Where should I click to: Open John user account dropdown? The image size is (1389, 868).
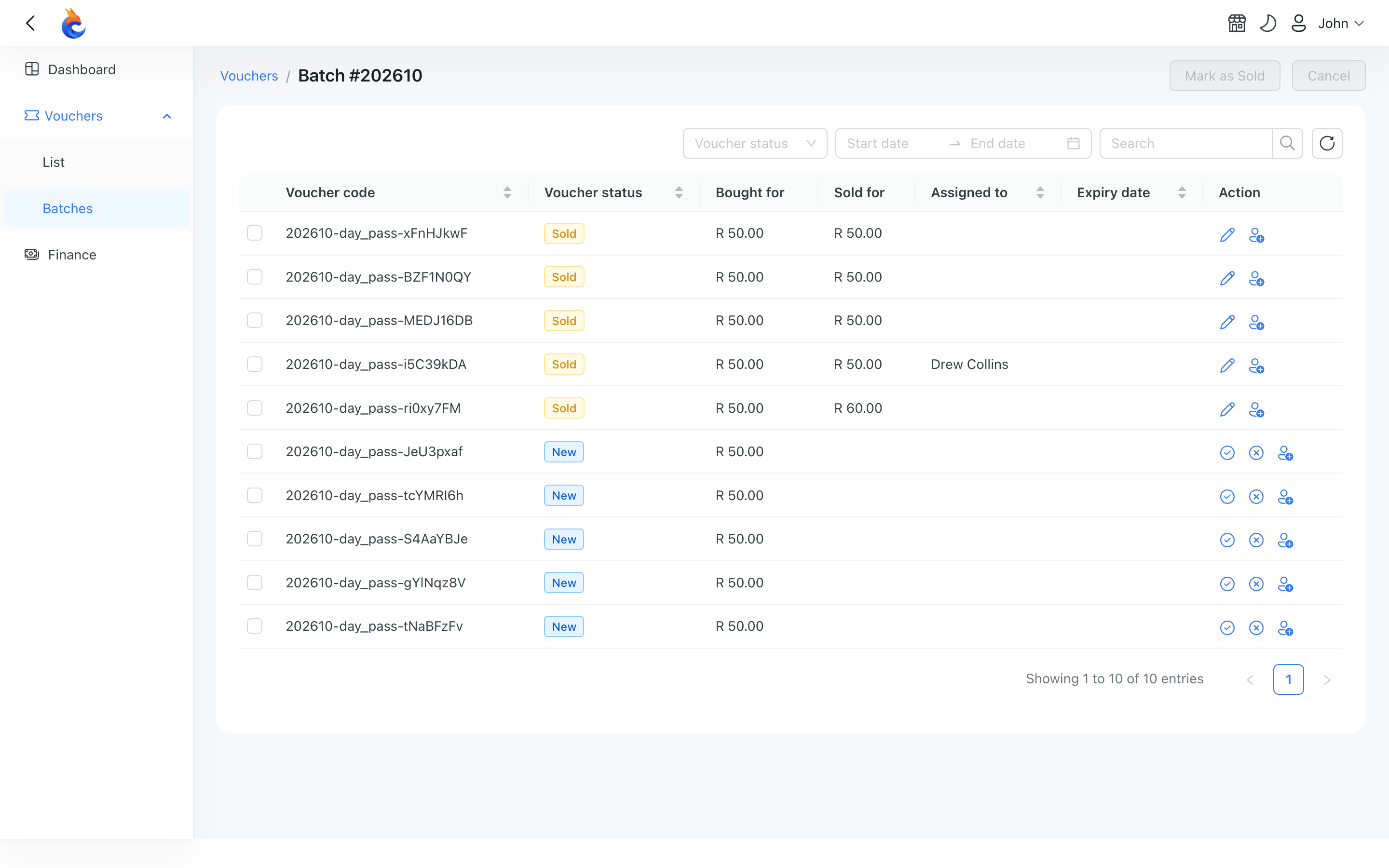1327,24
